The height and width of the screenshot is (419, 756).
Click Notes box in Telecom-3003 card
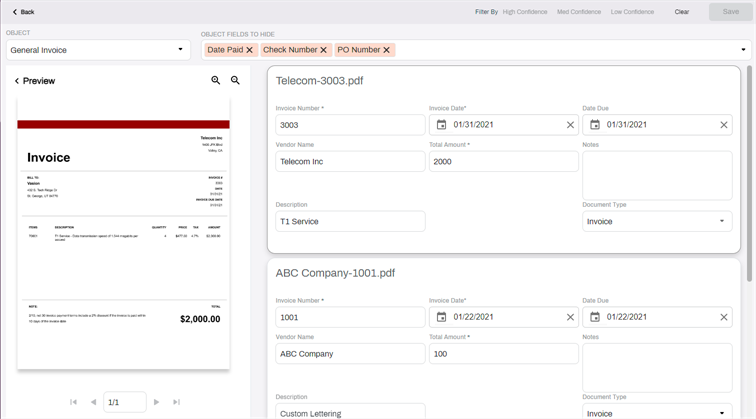pyautogui.click(x=657, y=176)
